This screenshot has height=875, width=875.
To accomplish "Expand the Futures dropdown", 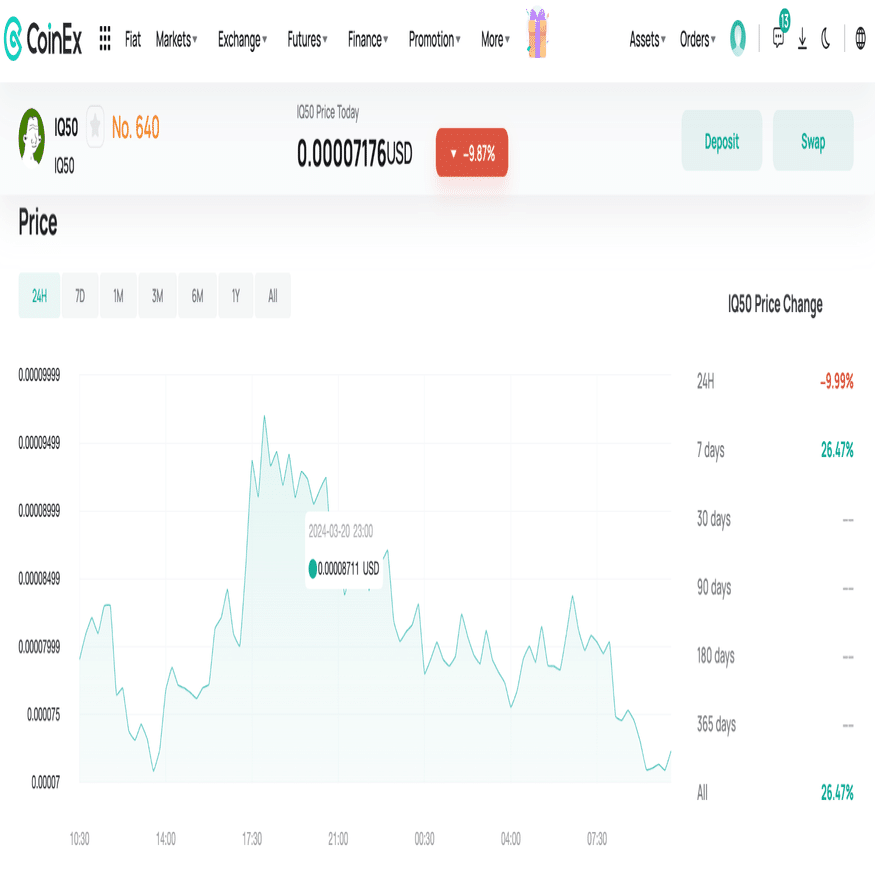I will click(x=305, y=40).
